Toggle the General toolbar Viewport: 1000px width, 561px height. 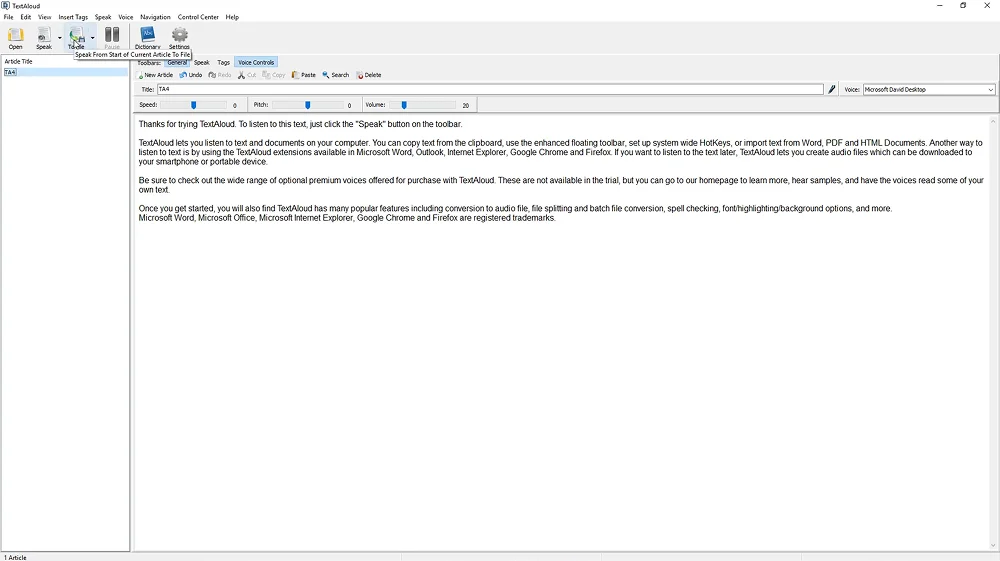point(177,63)
